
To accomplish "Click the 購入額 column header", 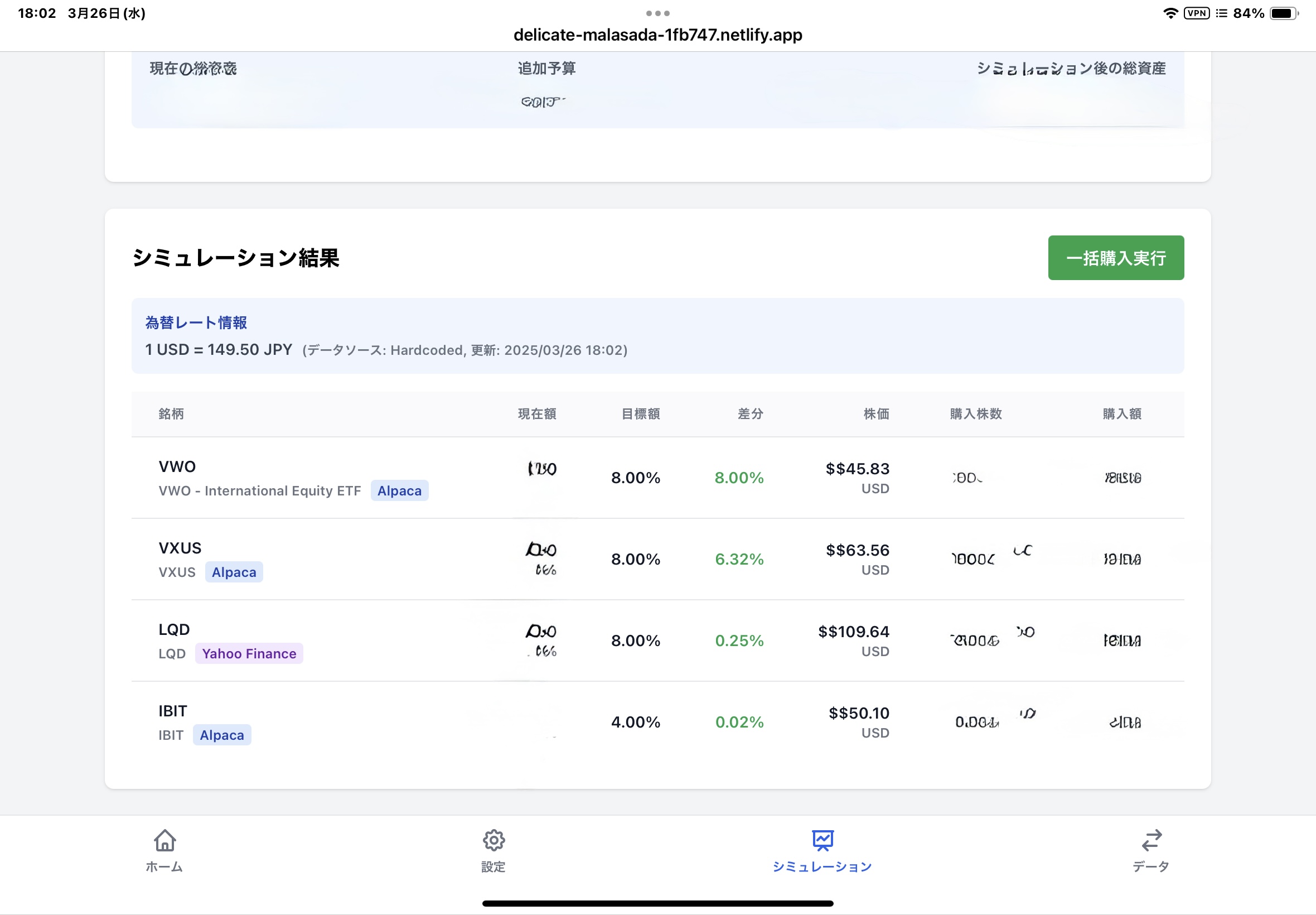I will [x=1122, y=414].
